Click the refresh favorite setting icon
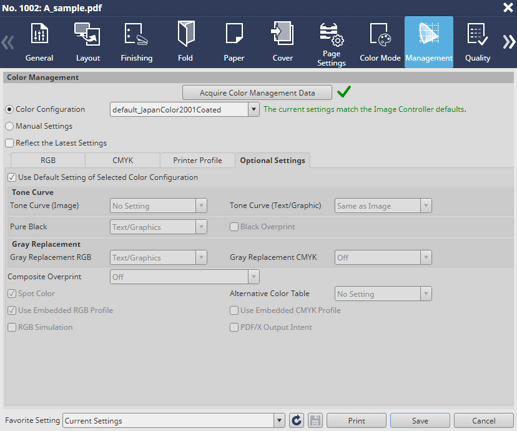This screenshot has height=431, width=517. tap(296, 421)
